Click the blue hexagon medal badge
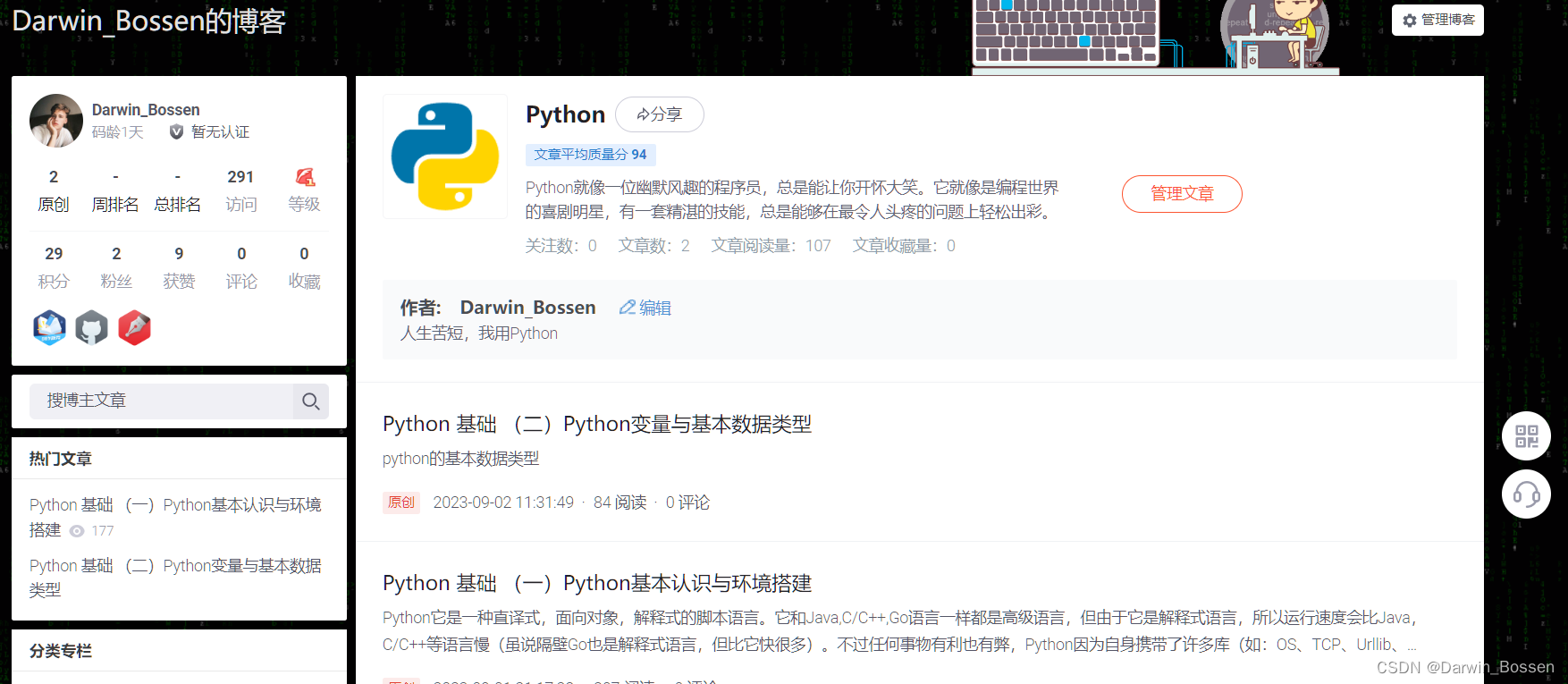This screenshot has width=1568, height=684. point(50,328)
